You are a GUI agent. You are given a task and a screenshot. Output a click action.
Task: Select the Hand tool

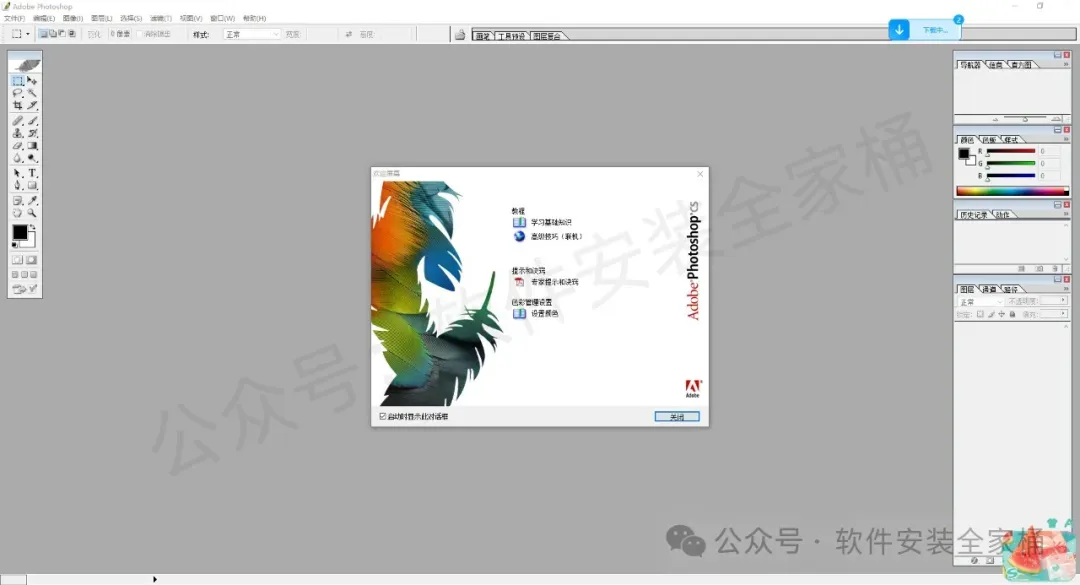tap(18, 213)
